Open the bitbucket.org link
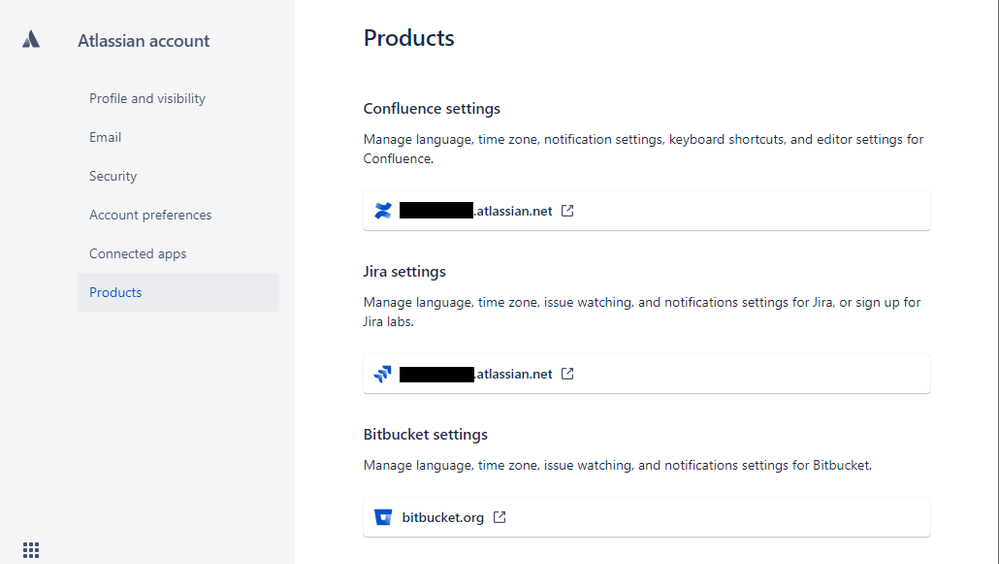The image size is (999, 564). click(x=443, y=517)
